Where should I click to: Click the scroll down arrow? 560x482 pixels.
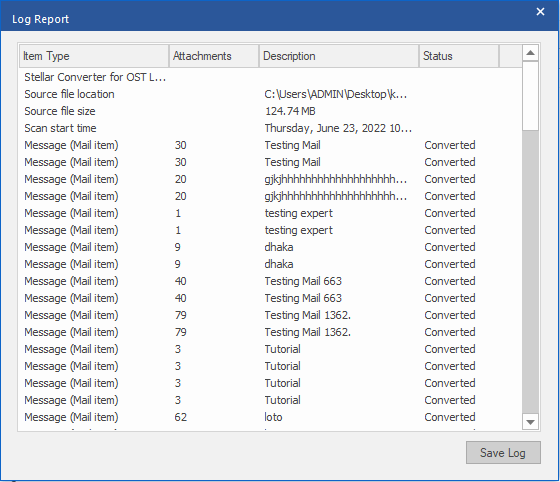530,422
